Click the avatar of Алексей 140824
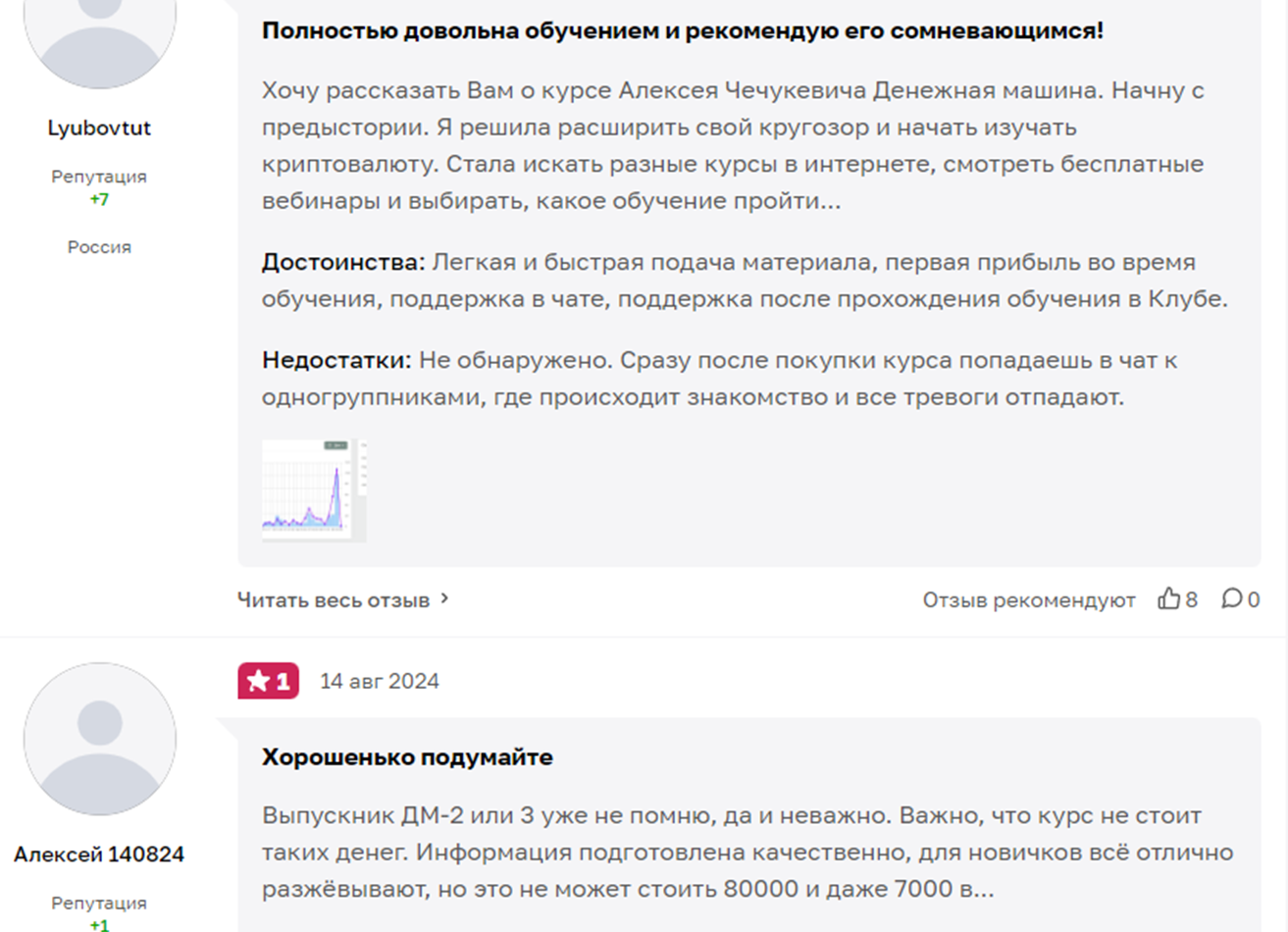This screenshot has width=1288, height=932. point(99,738)
